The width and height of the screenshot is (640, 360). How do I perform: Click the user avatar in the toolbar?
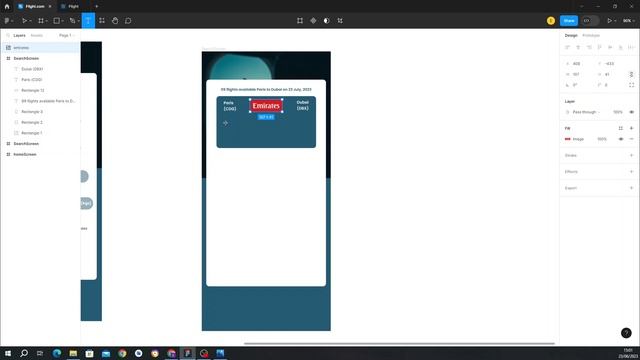click(551, 21)
